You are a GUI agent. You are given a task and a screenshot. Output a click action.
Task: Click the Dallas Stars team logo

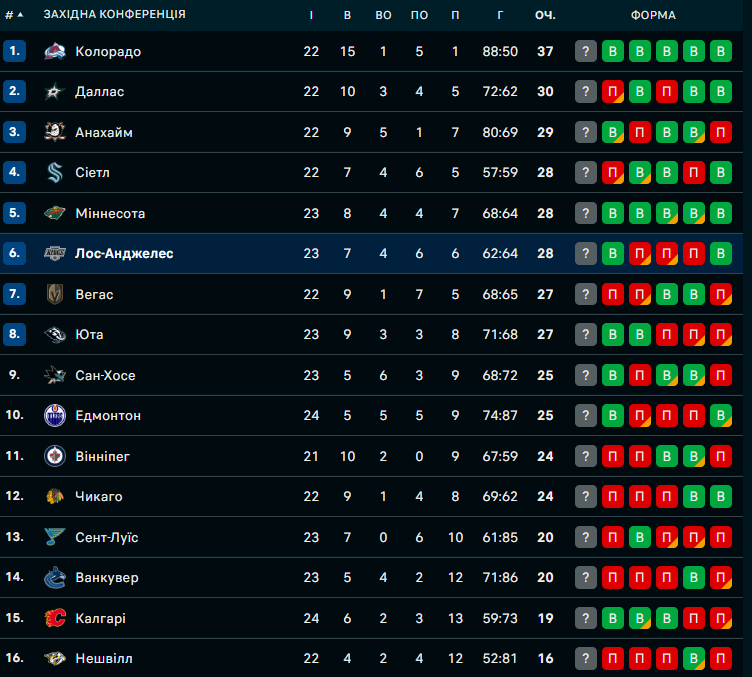[x=55, y=92]
